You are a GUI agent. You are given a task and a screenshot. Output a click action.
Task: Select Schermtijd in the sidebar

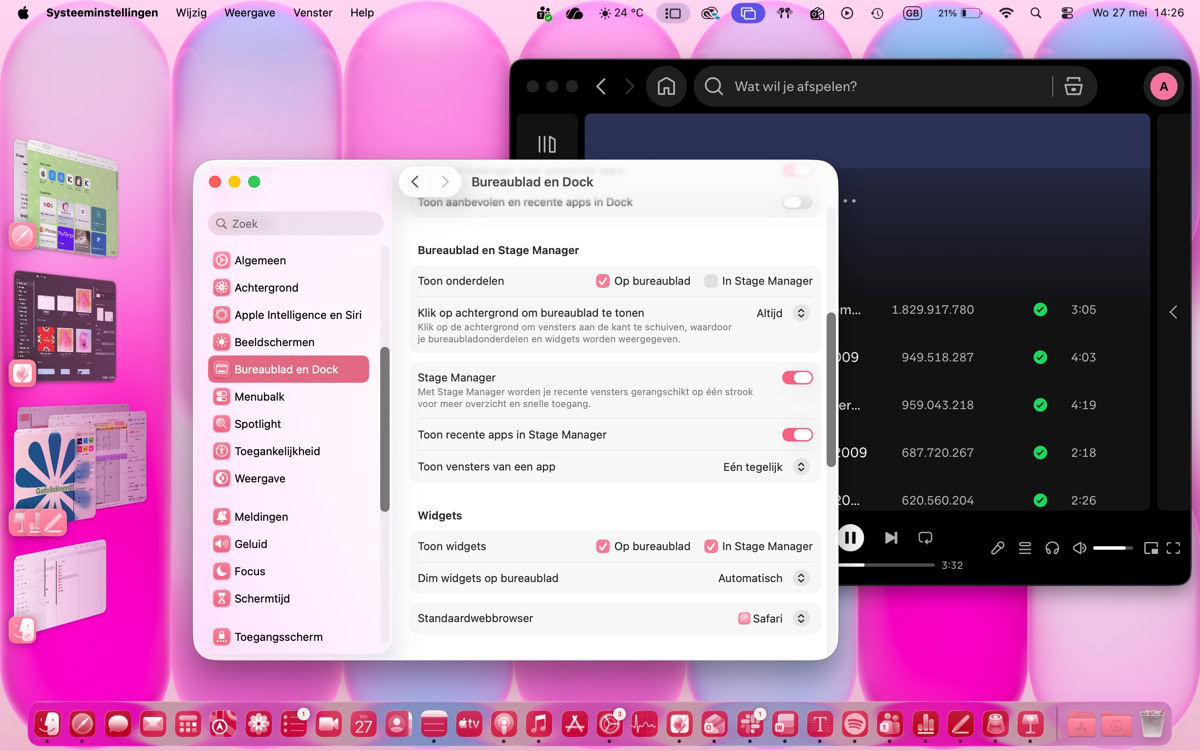tap(288, 598)
